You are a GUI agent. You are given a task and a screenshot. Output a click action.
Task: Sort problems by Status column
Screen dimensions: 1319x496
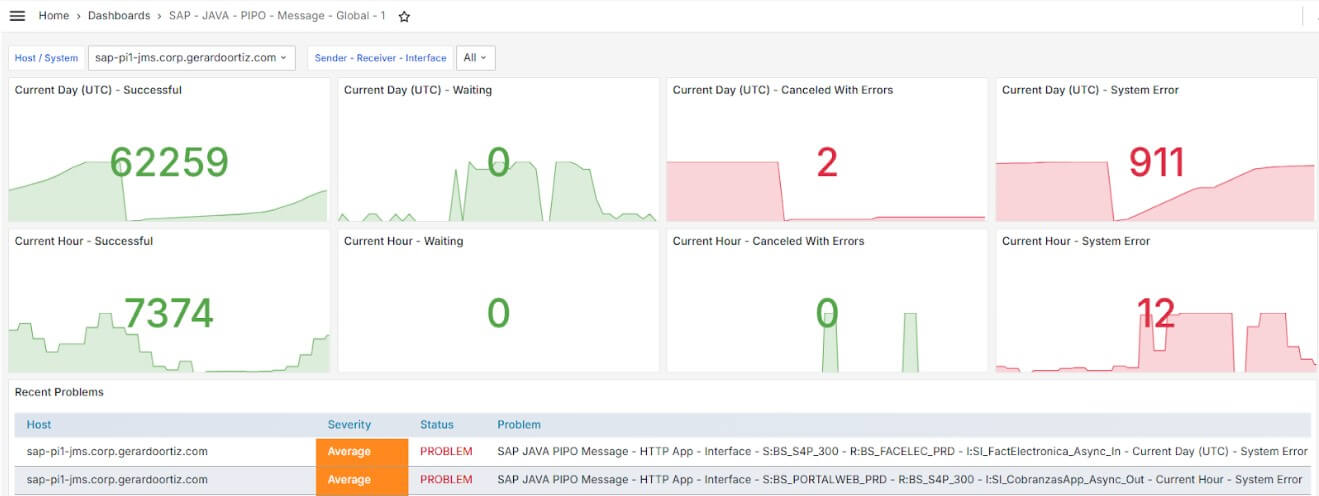click(x=437, y=425)
